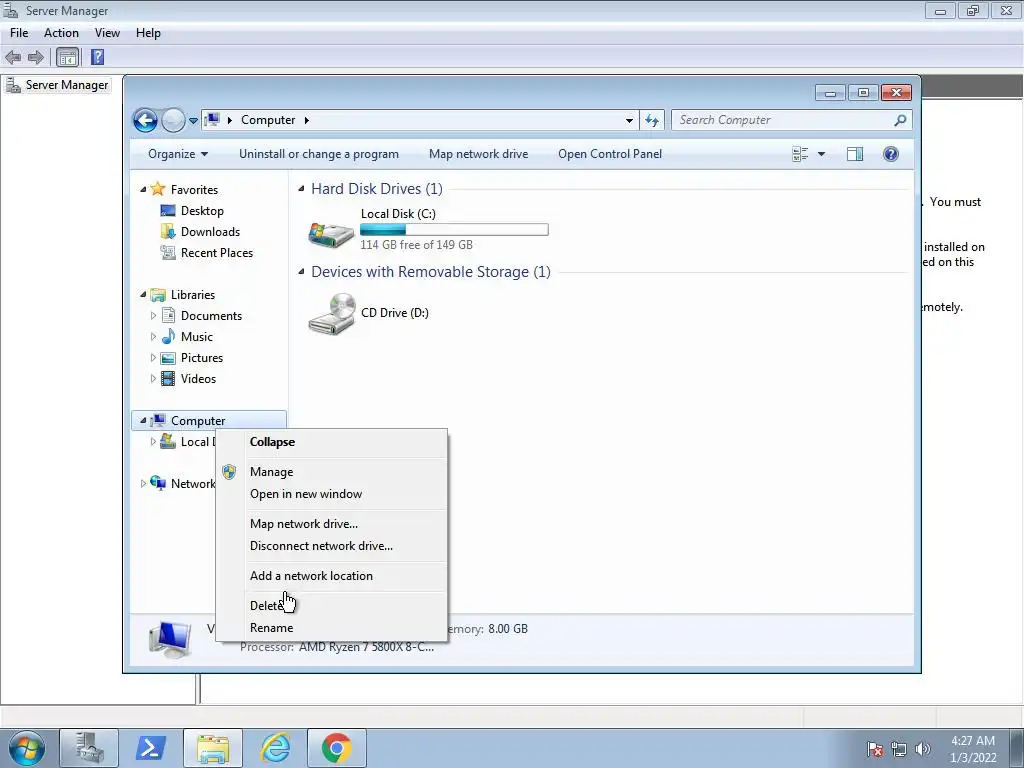
Task: Click the Local Disk (C:) usage bar
Action: 454,230
